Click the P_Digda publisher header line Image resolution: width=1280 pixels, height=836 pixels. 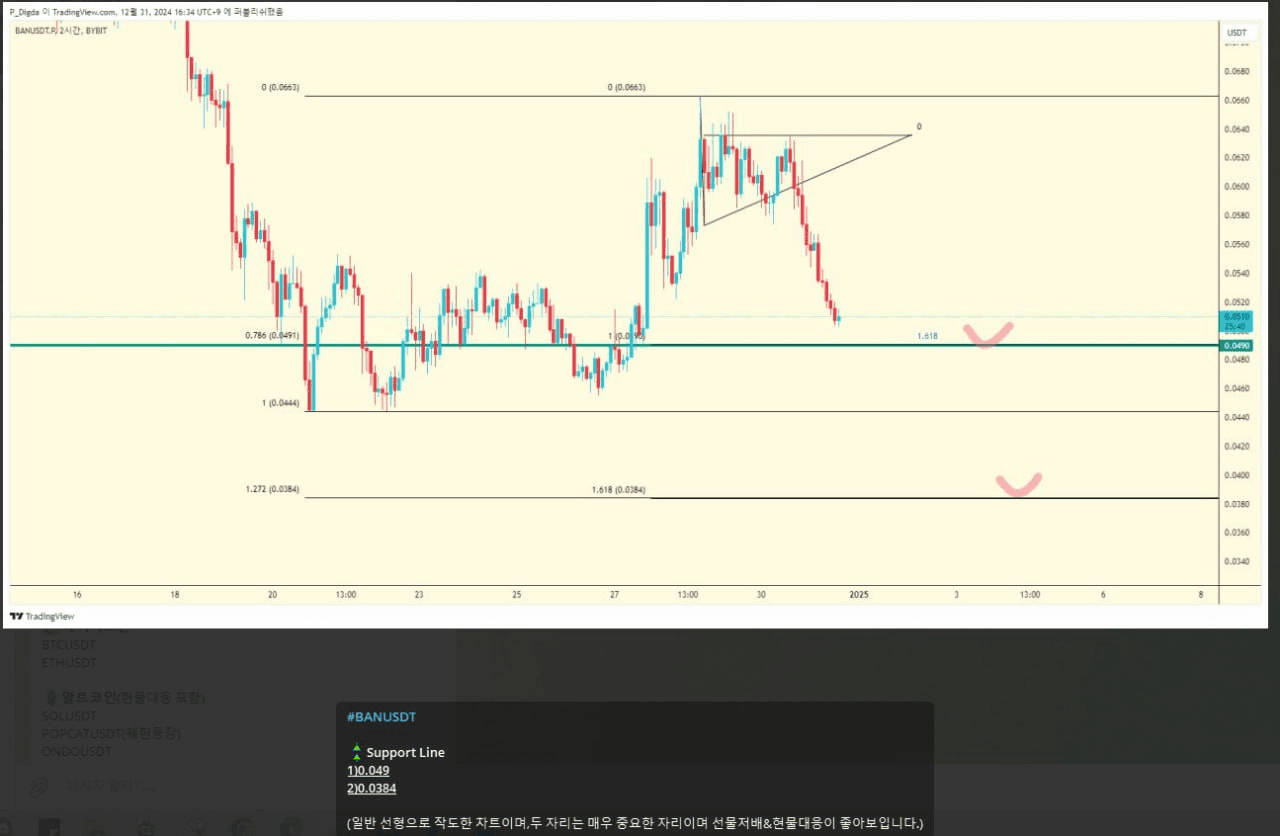pyautogui.click(x=146, y=12)
